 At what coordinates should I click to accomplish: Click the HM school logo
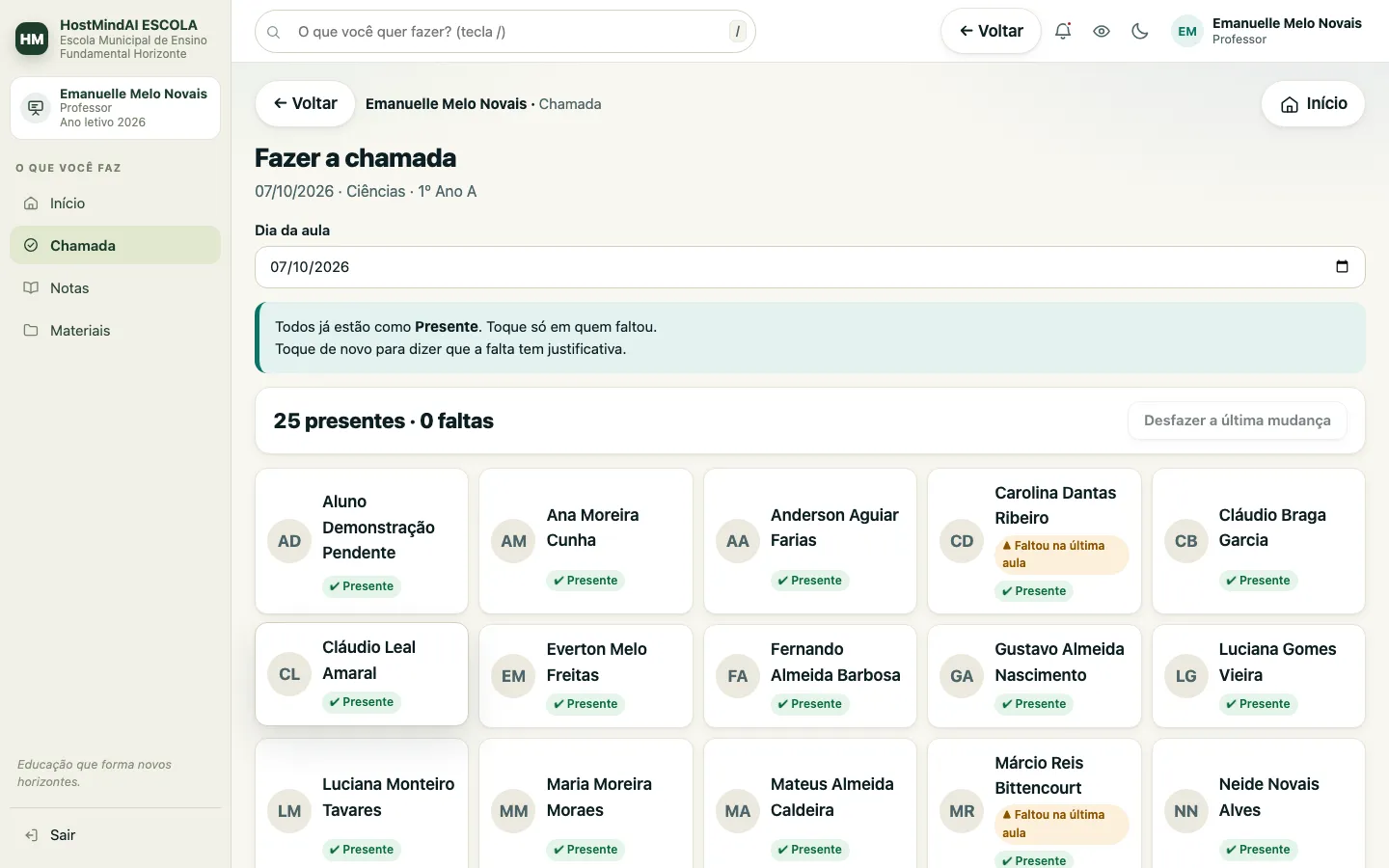(x=32, y=39)
